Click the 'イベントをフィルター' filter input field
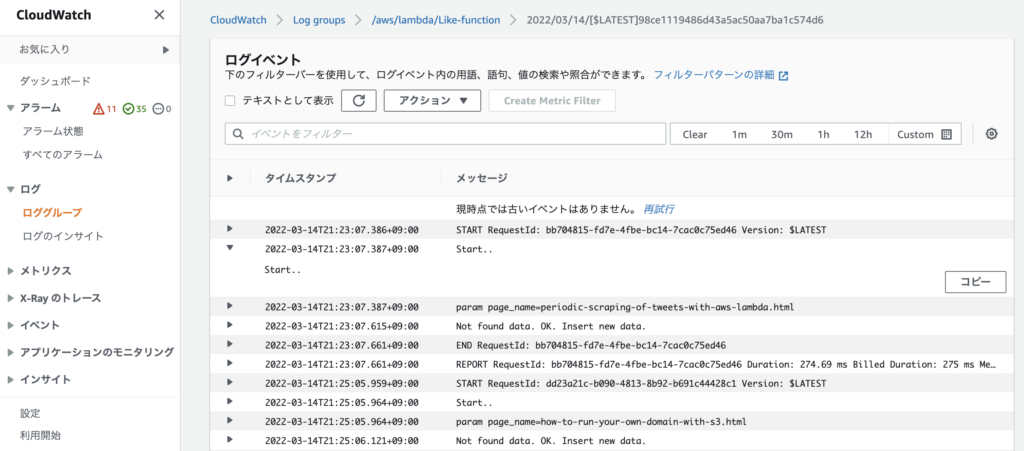The height and width of the screenshot is (451, 1024). point(445,134)
